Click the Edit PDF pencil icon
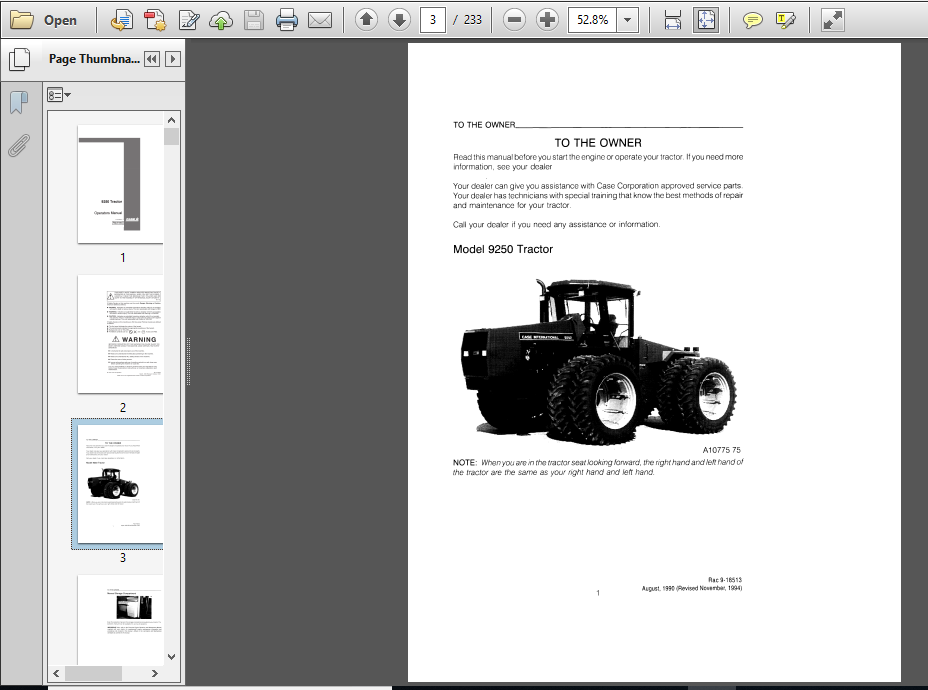The width and height of the screenshot is (928, 690). [189, 20]
